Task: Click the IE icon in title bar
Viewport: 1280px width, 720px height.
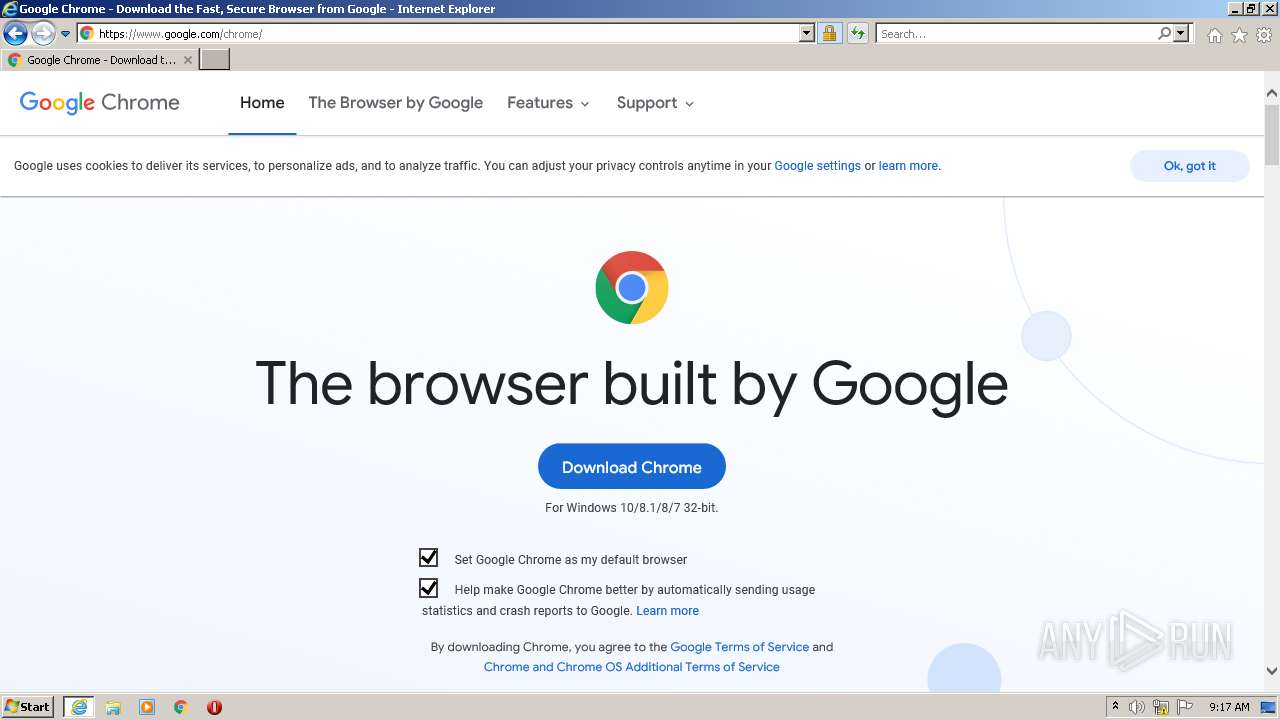Action: click(x=10, y=9)
